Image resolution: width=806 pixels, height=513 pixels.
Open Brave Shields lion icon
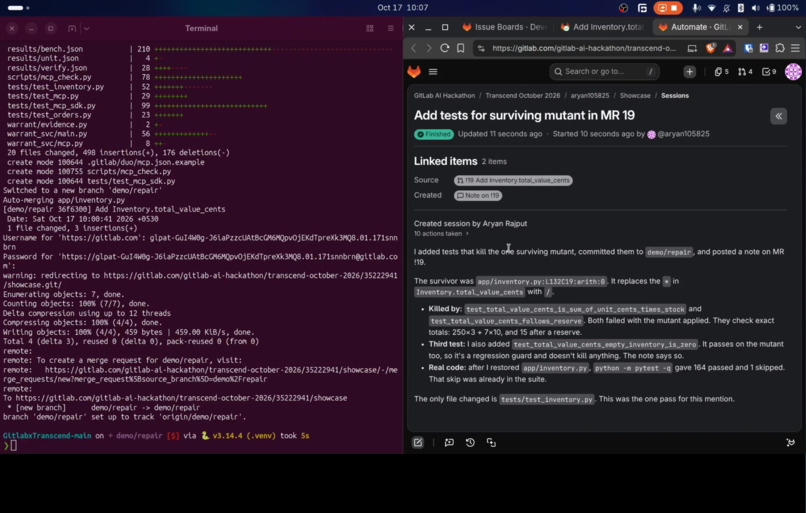click(x=710, y=48)
